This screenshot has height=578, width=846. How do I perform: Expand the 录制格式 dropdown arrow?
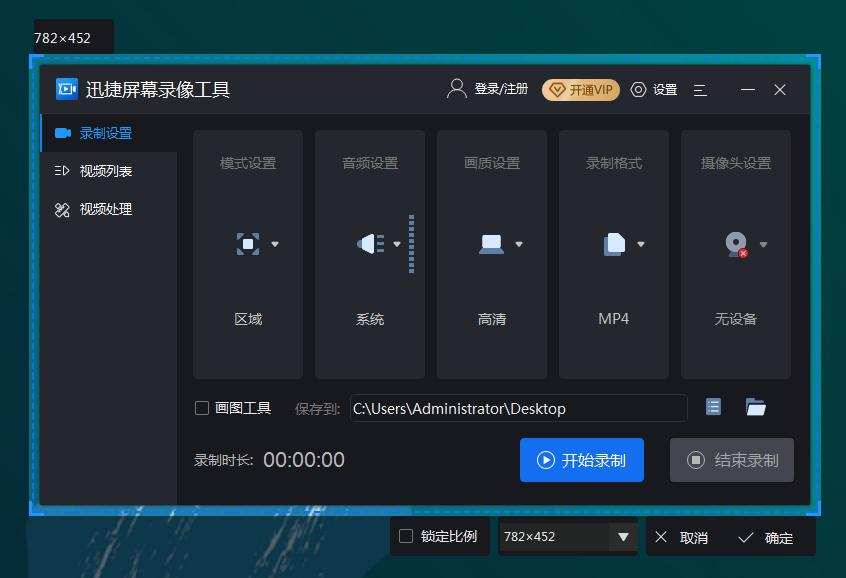(x=641, y=244)
